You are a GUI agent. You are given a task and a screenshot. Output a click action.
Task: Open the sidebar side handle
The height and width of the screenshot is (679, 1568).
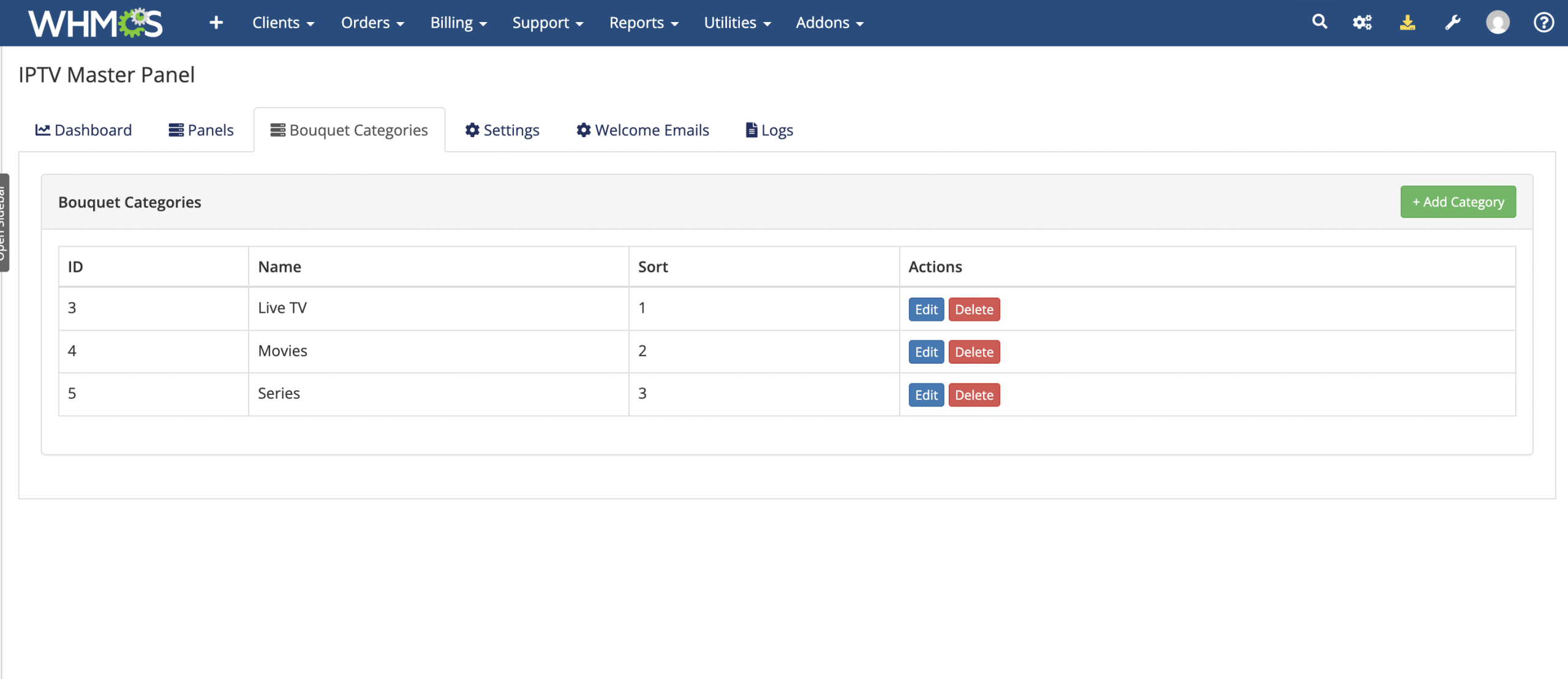[4, 222]
